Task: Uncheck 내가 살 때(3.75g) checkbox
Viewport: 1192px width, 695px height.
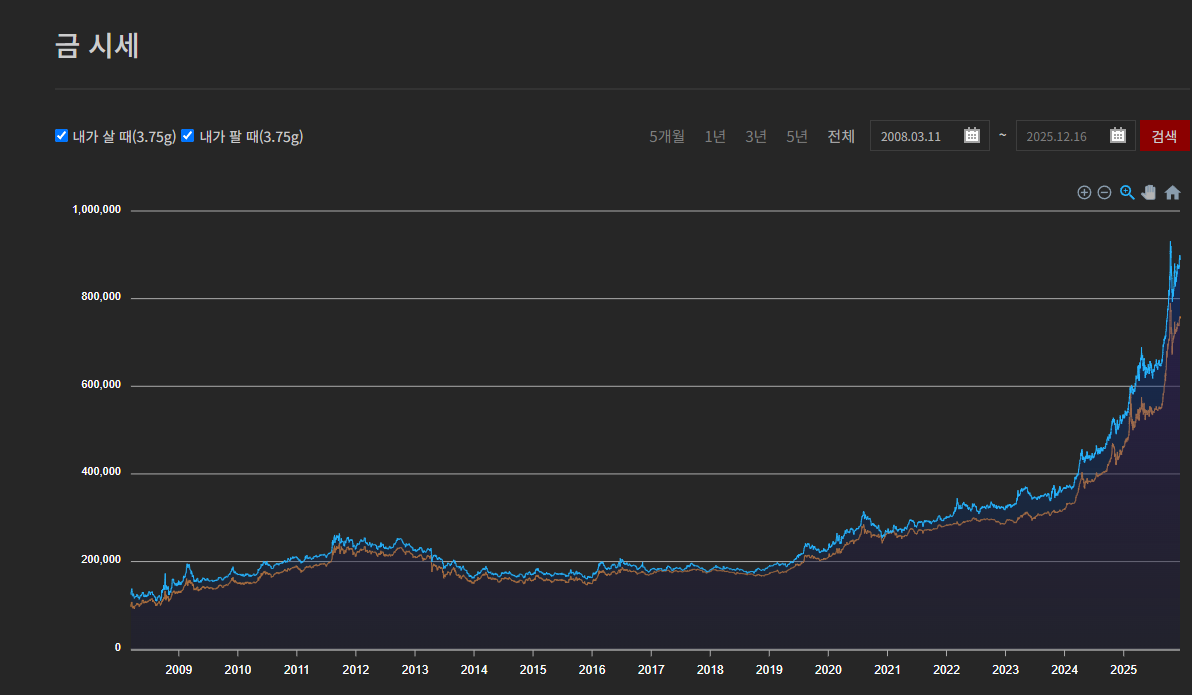Action: (x=62, y=135)
